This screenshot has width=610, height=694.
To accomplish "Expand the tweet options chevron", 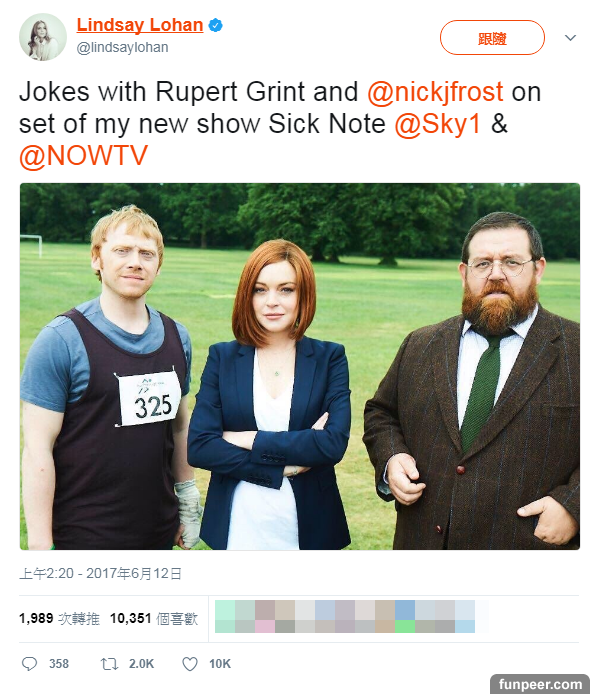I will click(570, 38).
